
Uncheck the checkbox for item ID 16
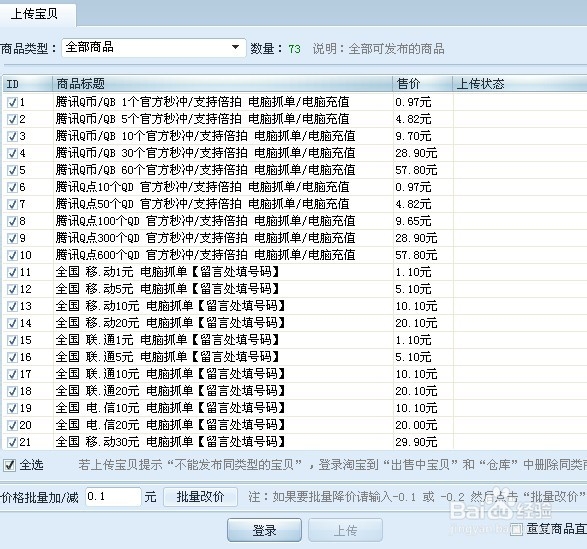(12, 357)
